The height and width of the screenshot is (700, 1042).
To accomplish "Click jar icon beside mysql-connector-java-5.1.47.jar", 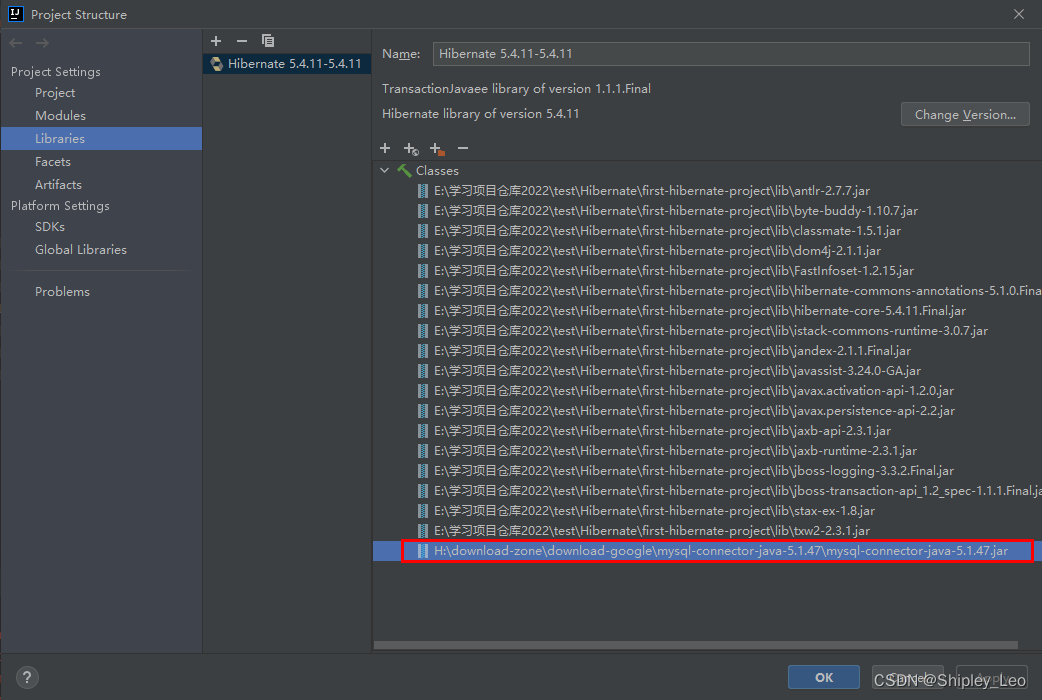I will point(423,550).
